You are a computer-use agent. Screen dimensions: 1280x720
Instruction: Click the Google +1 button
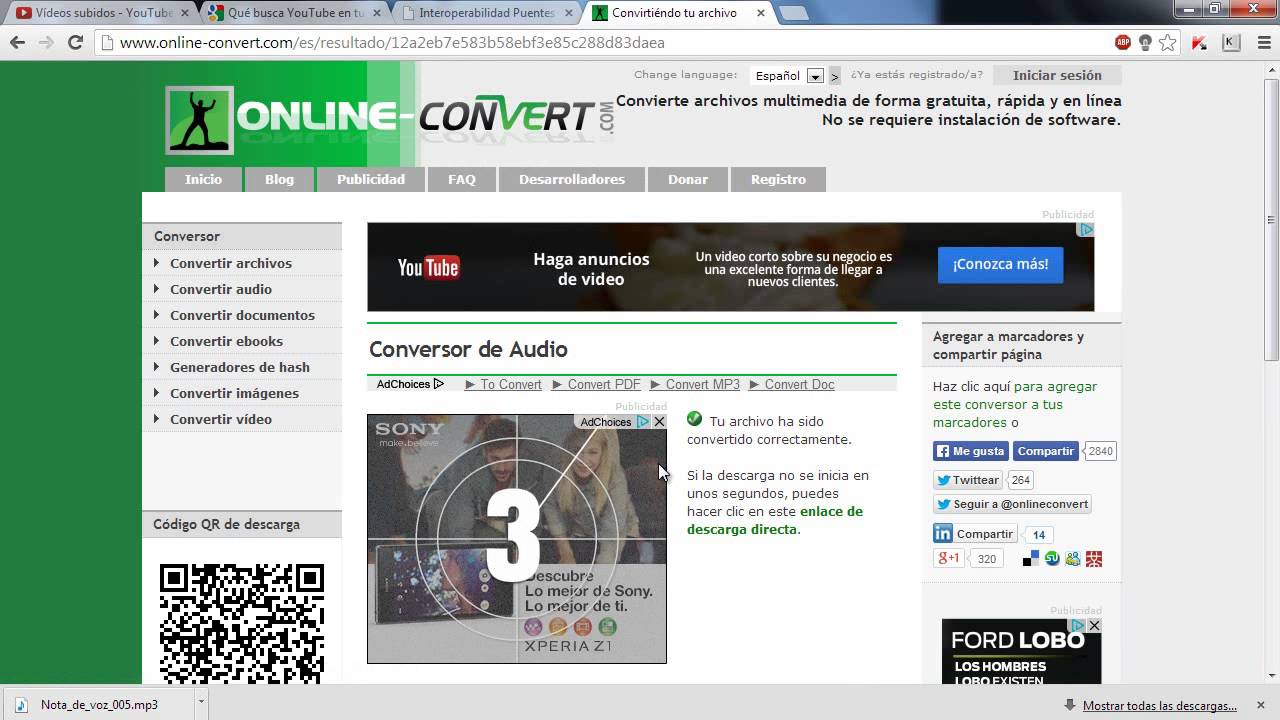[947, 558]
